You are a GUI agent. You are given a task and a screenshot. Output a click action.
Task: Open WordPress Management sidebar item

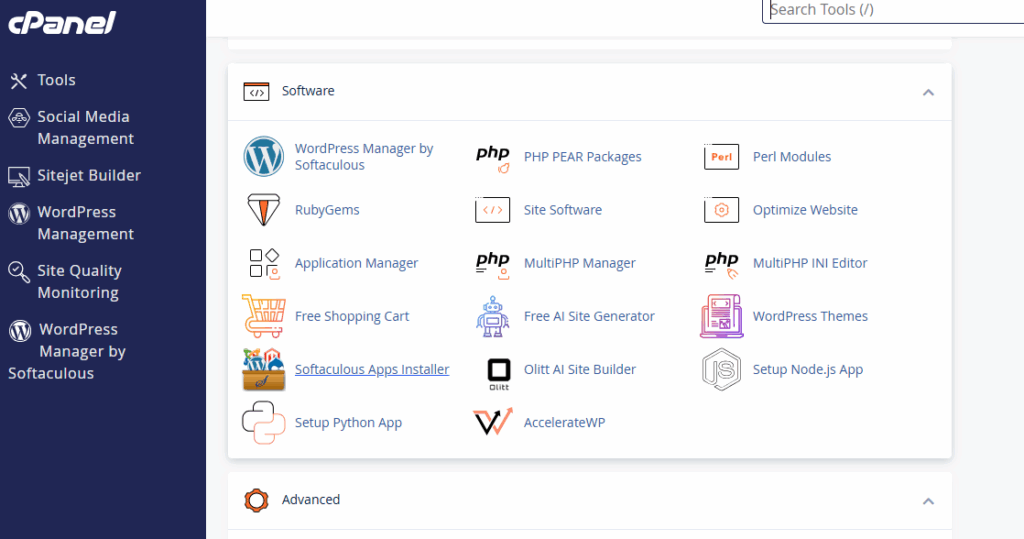coord(86,223)
